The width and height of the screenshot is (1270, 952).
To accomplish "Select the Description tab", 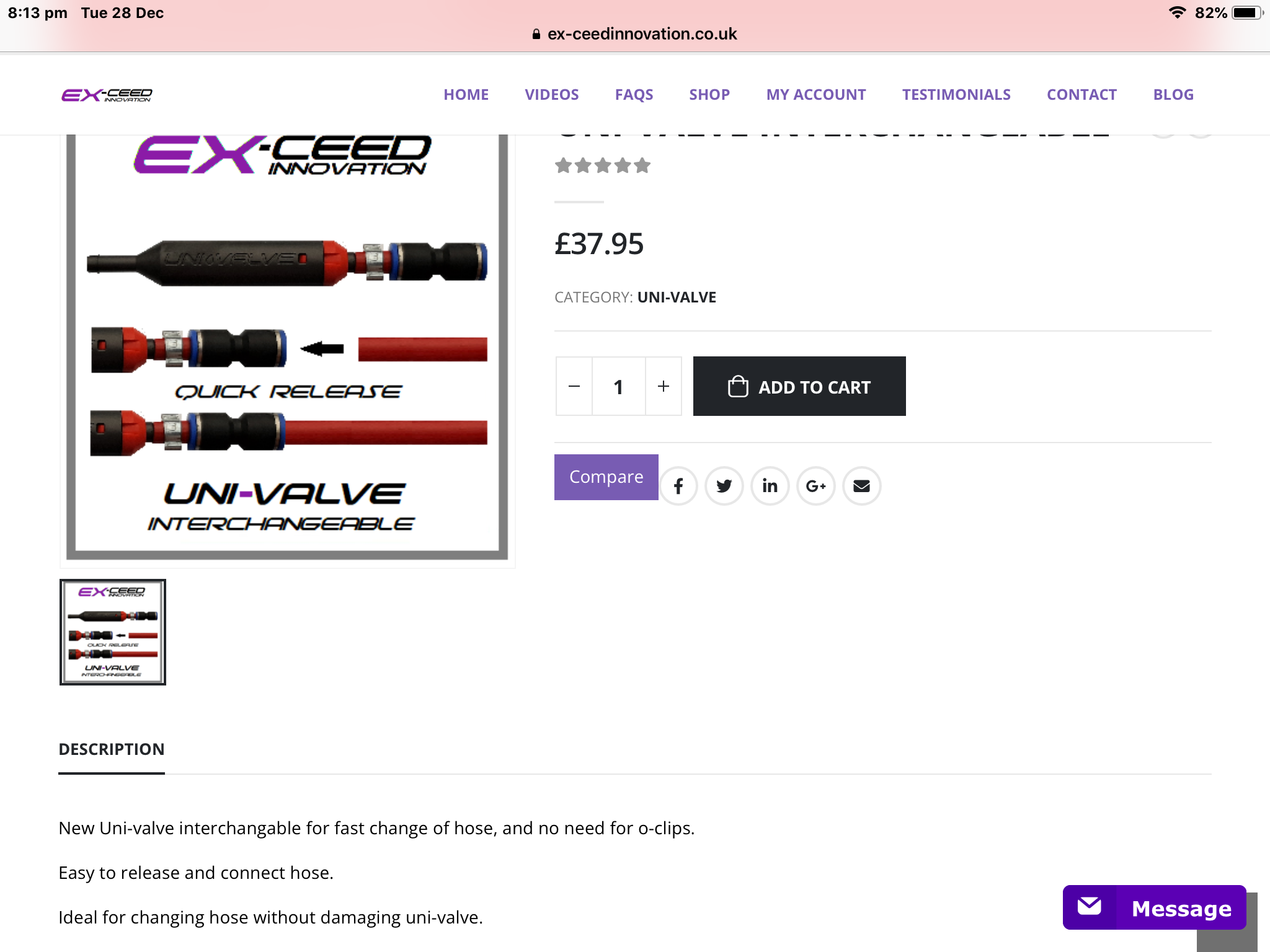I will [x=112, y=749].
